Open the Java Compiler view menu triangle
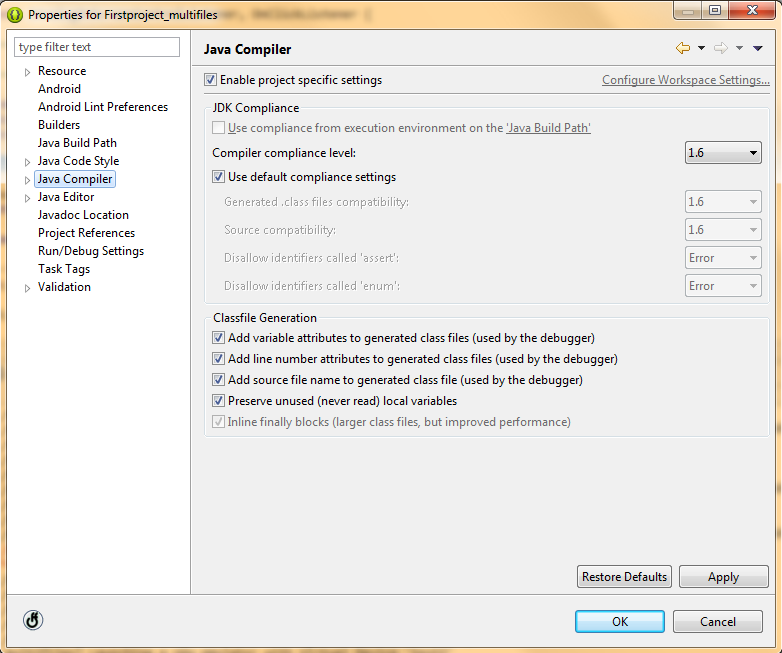This screenshot has width=782, height=653. [758, 48]
